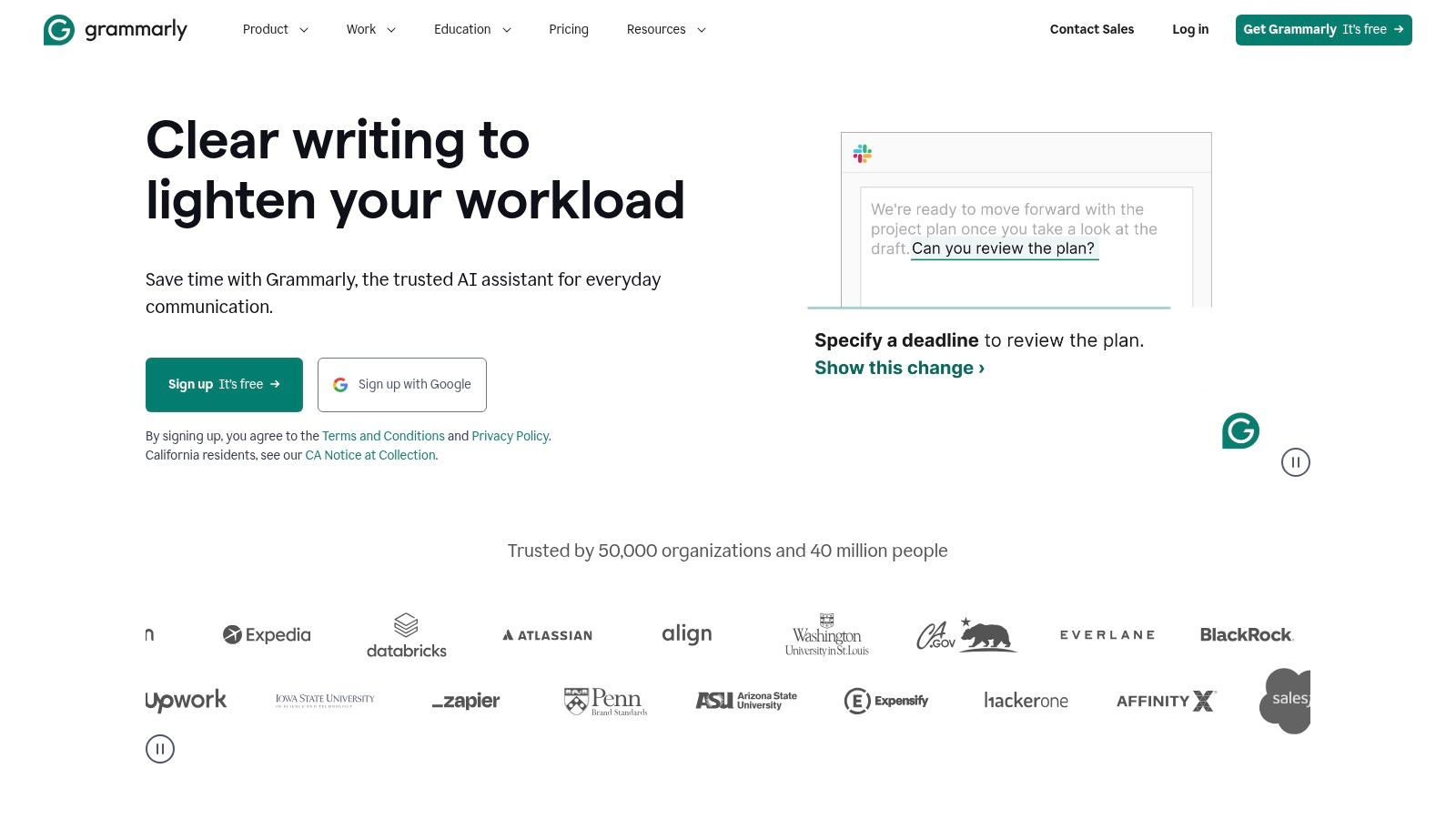Expand the Work dropdown menu
Image resolution: width=1456 pixels, height=819 pixels.
pyautogui.click(x=370, y=29)
